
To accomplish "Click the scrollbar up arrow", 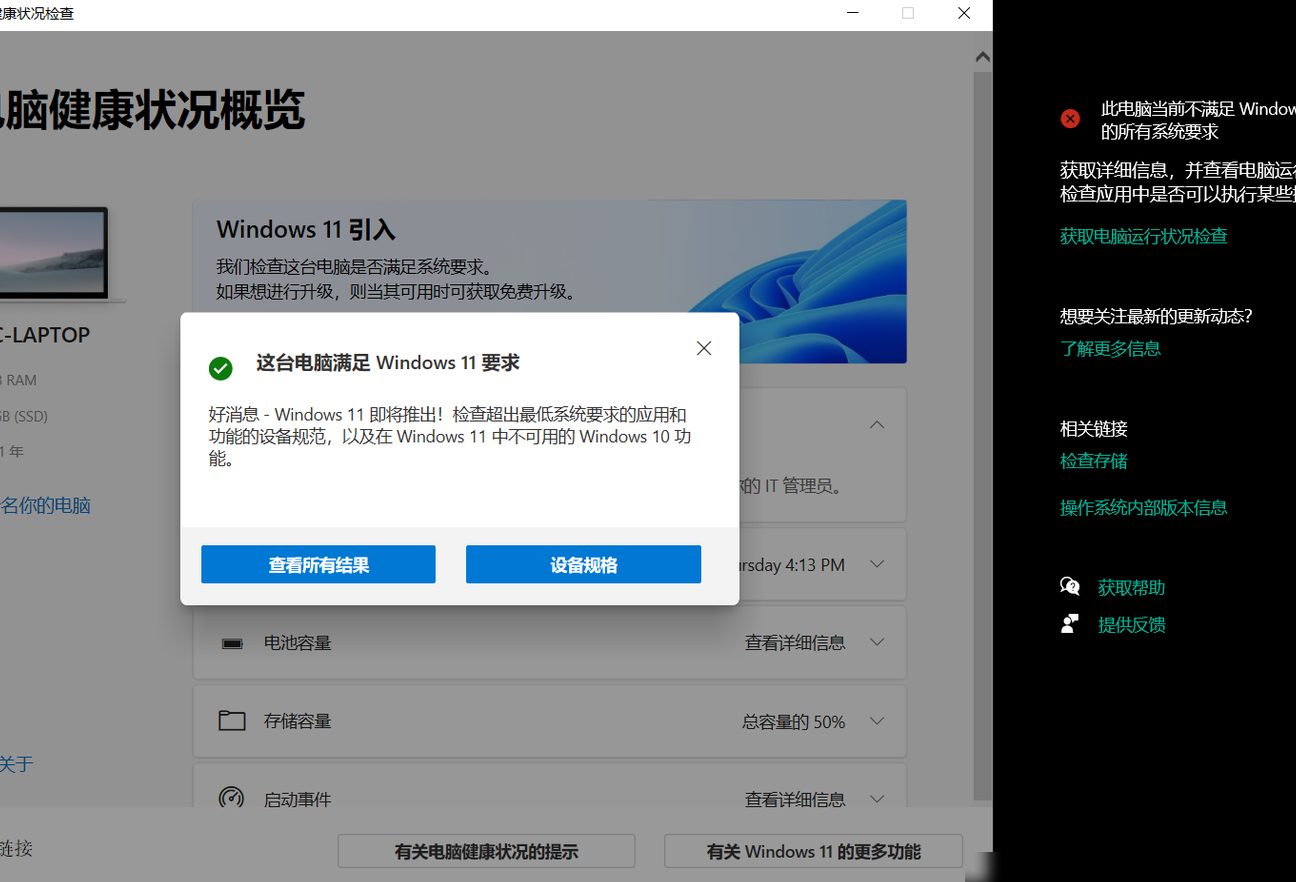I will tap(983, 57).
